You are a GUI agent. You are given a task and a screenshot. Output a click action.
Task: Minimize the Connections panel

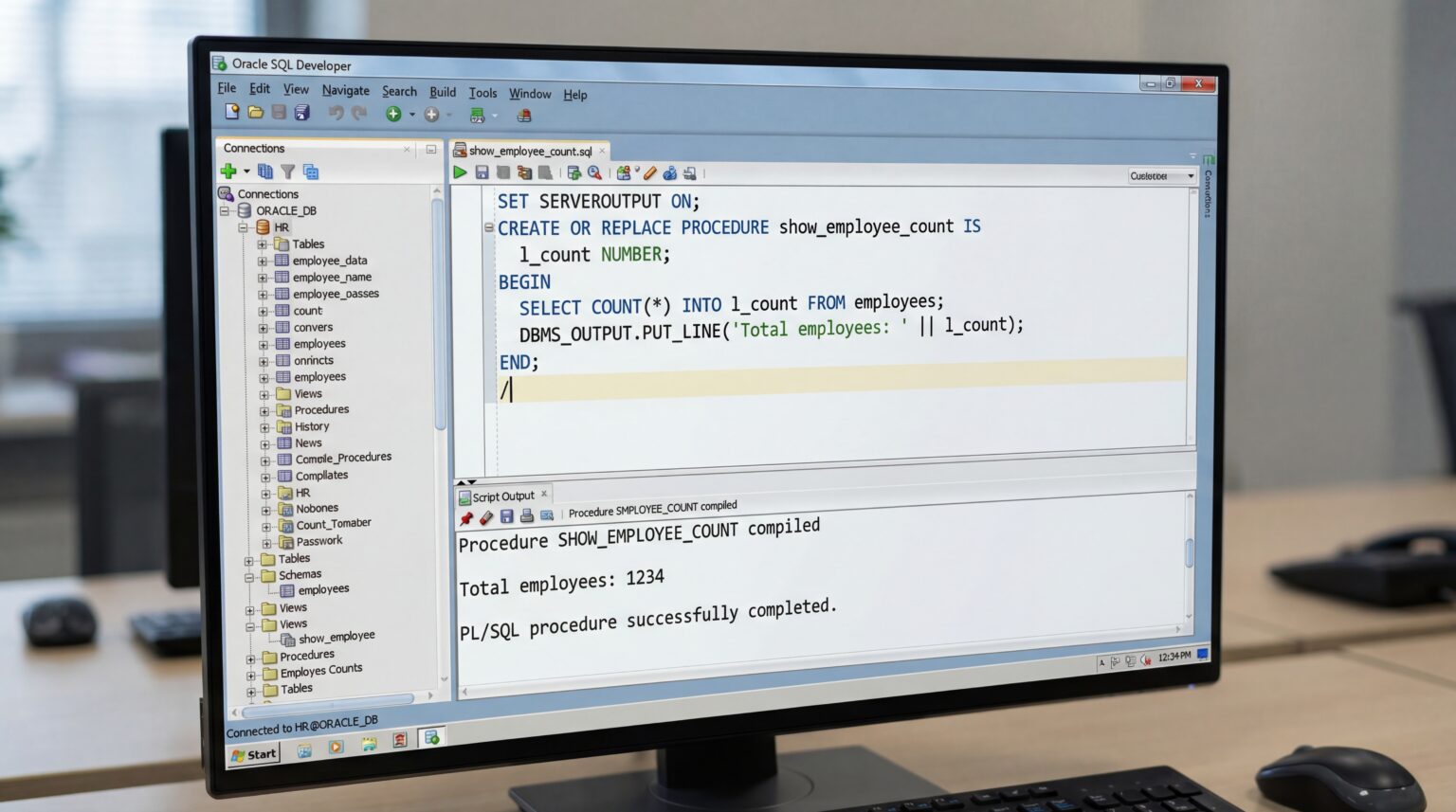(x=430, y=149)
